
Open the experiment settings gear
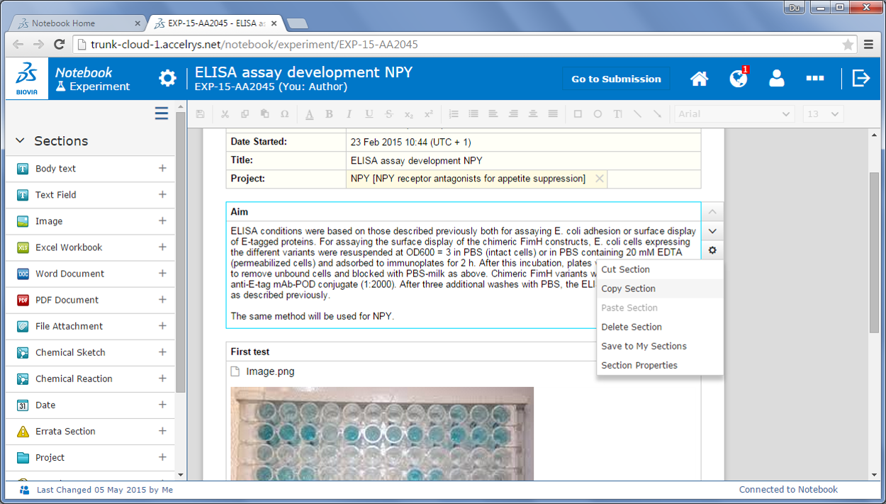pos(167,78)
